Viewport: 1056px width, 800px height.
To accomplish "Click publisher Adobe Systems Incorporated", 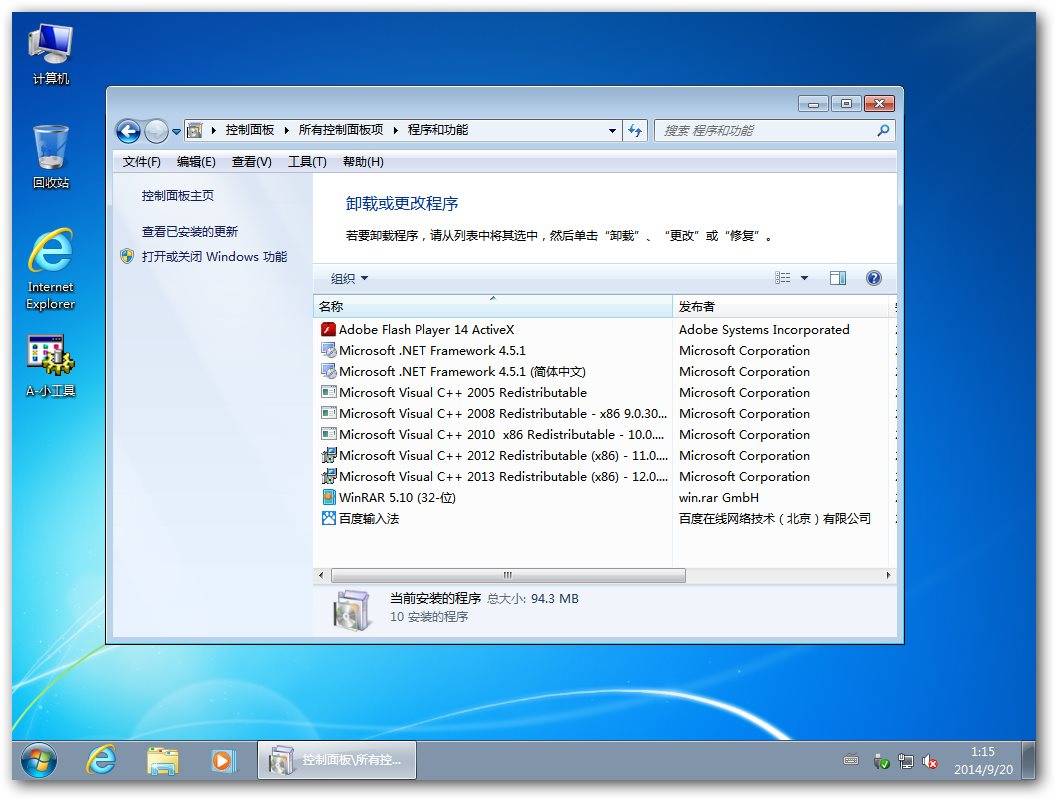I will pos(764,329).
